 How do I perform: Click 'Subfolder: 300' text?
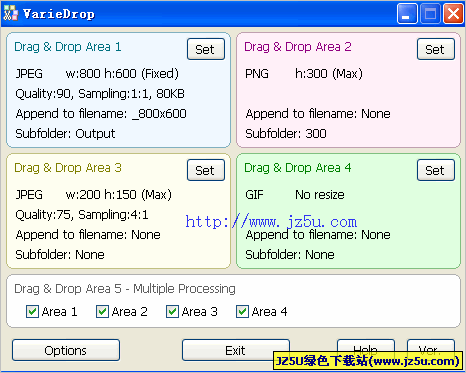[x=286, y=134]
